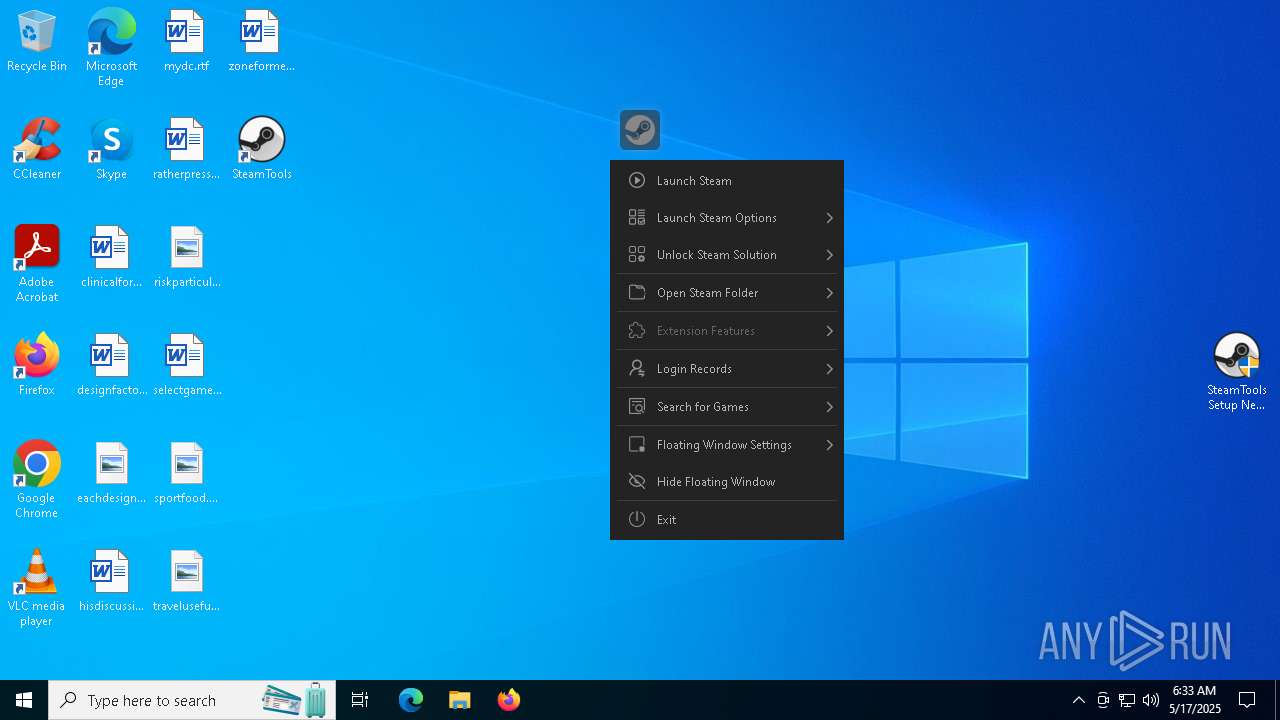Expand arrow next to Unlock Steam Solution
The image size is (1280, 720).
tap(829, 255)
